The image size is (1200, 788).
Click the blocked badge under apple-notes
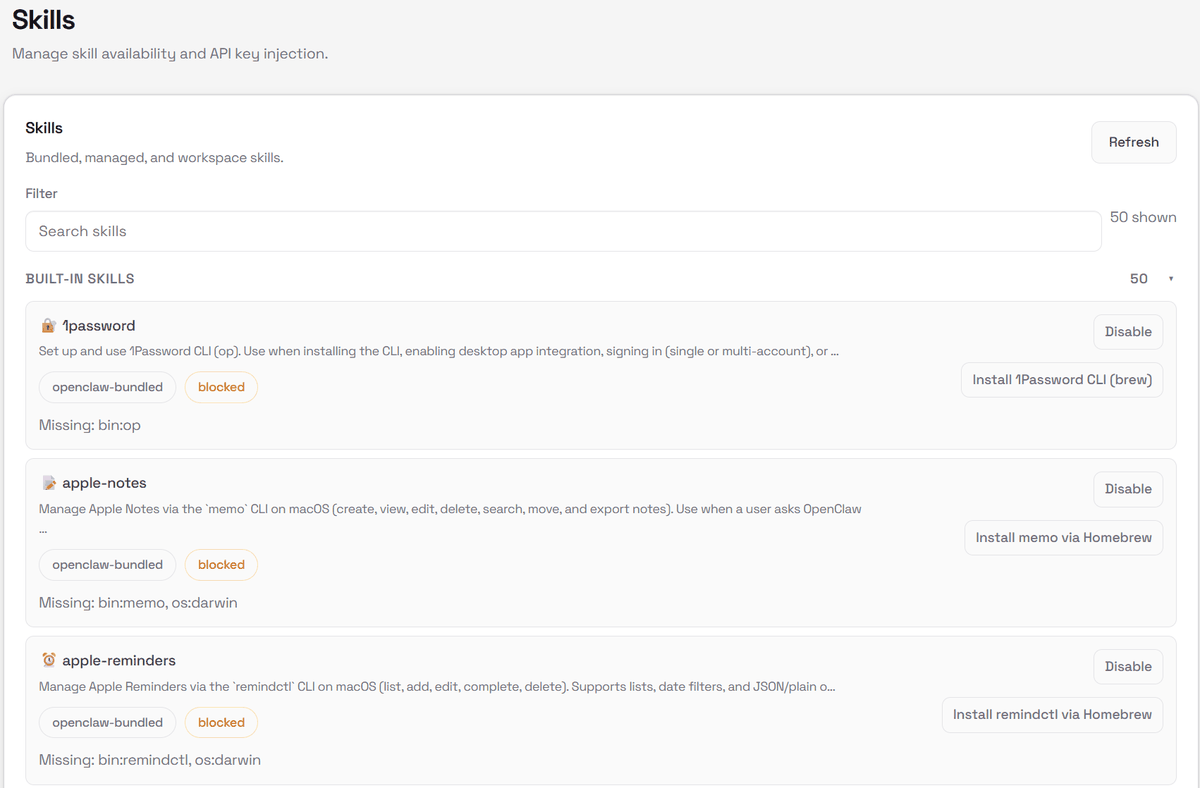point(221,565)
